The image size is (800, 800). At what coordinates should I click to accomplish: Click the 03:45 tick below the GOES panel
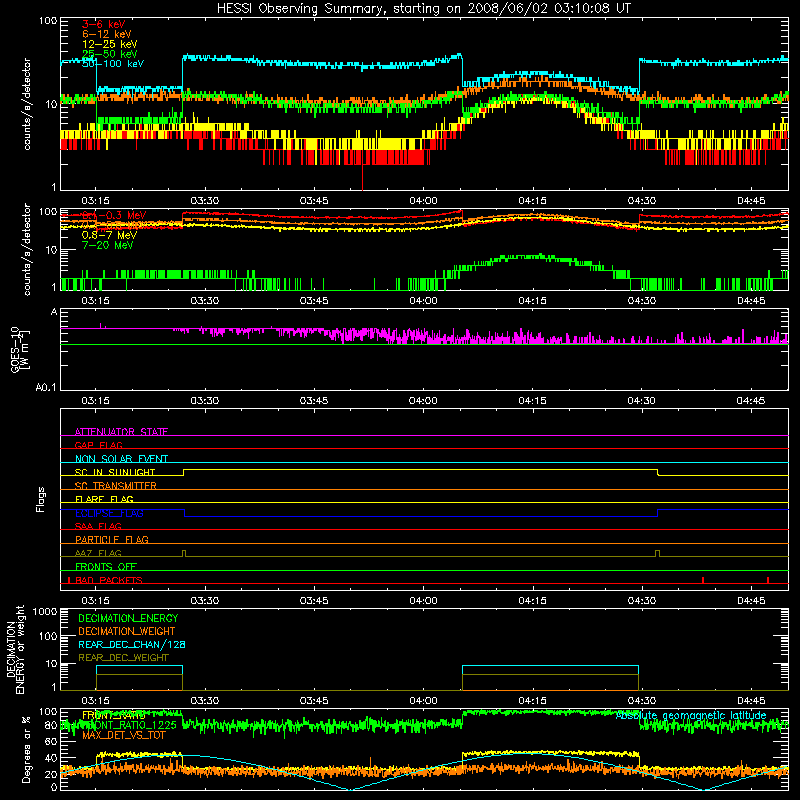[x=314, y=401]
